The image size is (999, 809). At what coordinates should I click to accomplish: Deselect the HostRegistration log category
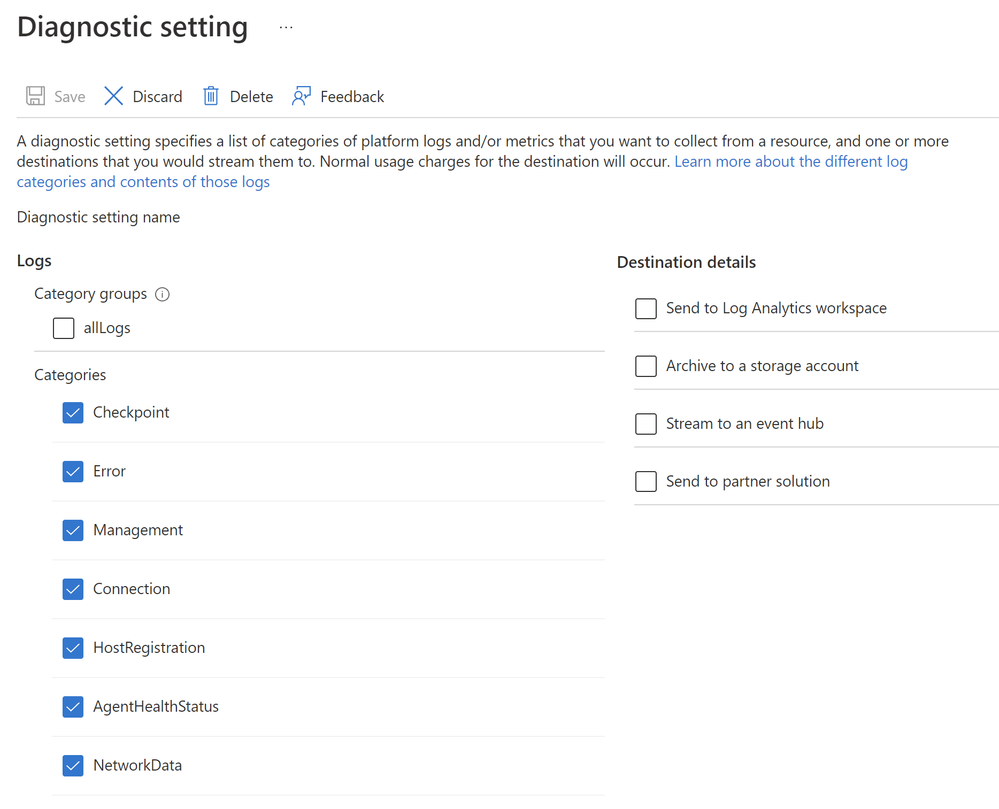click(x=73, y=648)
